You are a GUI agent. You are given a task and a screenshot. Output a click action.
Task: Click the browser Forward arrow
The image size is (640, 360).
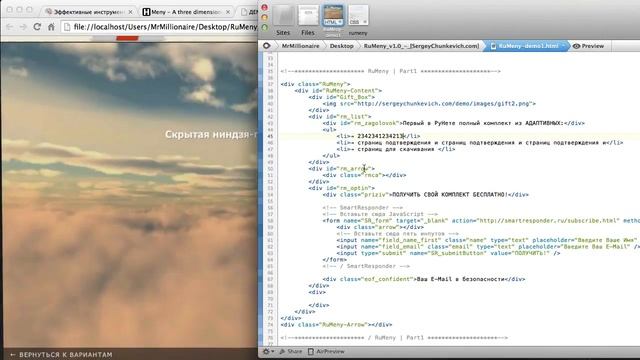23,27
